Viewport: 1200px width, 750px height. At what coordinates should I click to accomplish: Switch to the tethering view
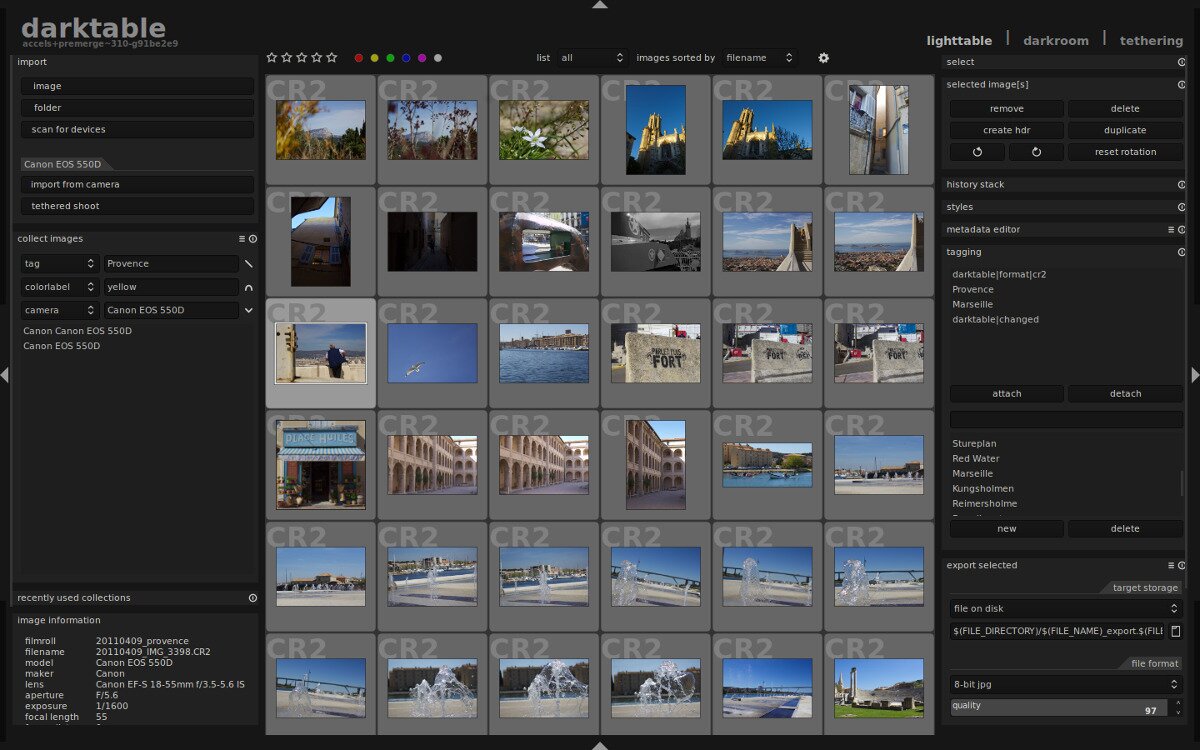click(x=1151, y=40)
